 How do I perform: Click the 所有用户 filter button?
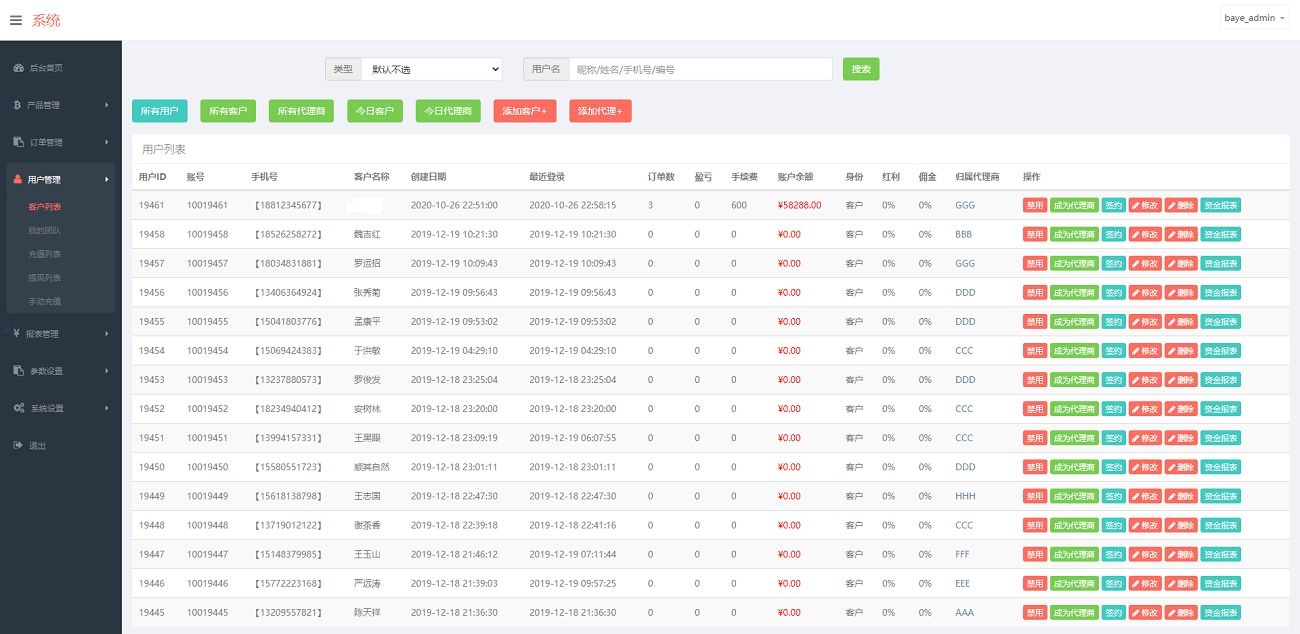click(x=159, y=111)
